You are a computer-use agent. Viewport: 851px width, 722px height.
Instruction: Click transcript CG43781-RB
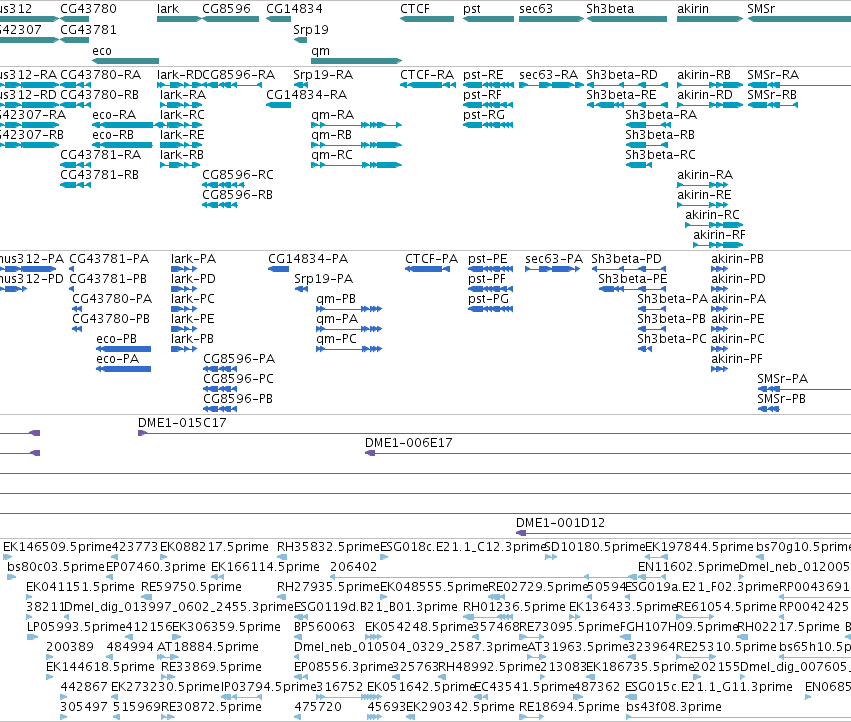click(75, 185)
